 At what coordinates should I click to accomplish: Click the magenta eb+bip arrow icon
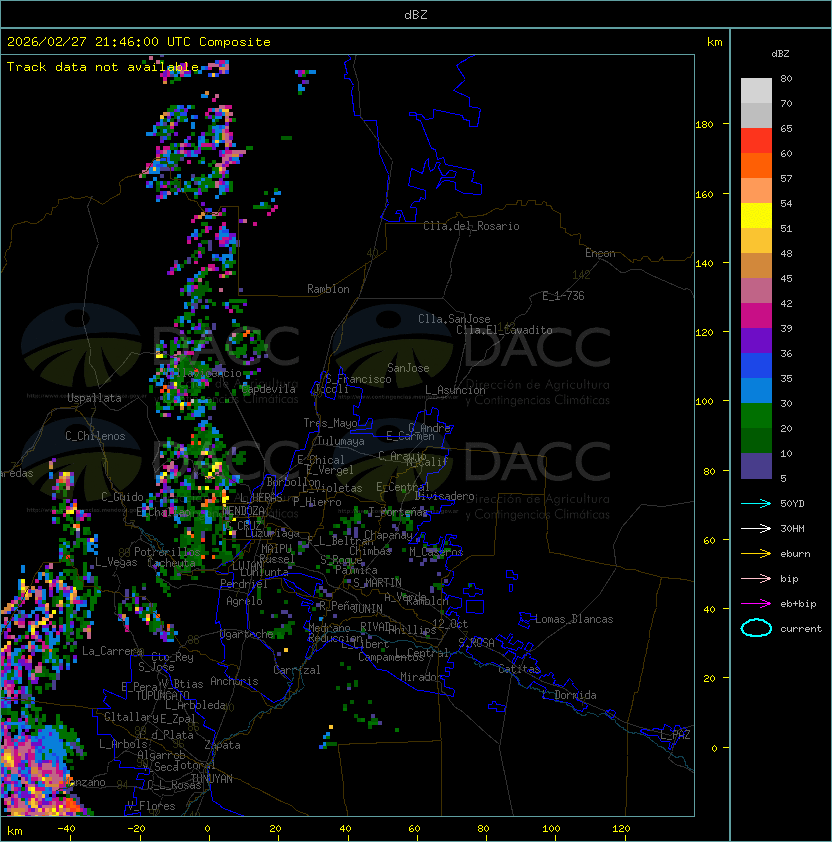pyautogui.click(x=756, y=604)
